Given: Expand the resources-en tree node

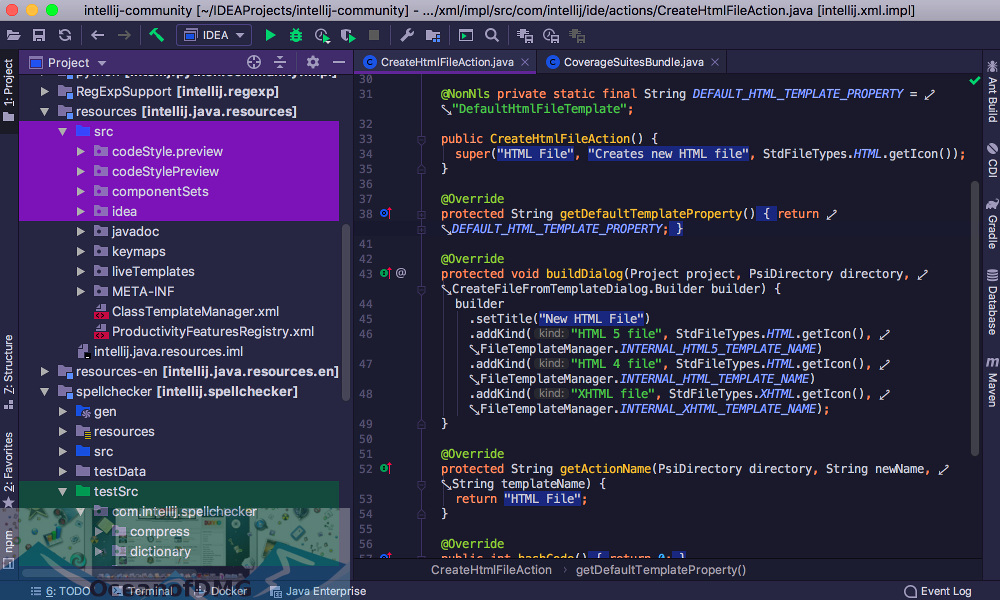Looking at the screenshot, I should pyautogui.click(x=44, y=371).
